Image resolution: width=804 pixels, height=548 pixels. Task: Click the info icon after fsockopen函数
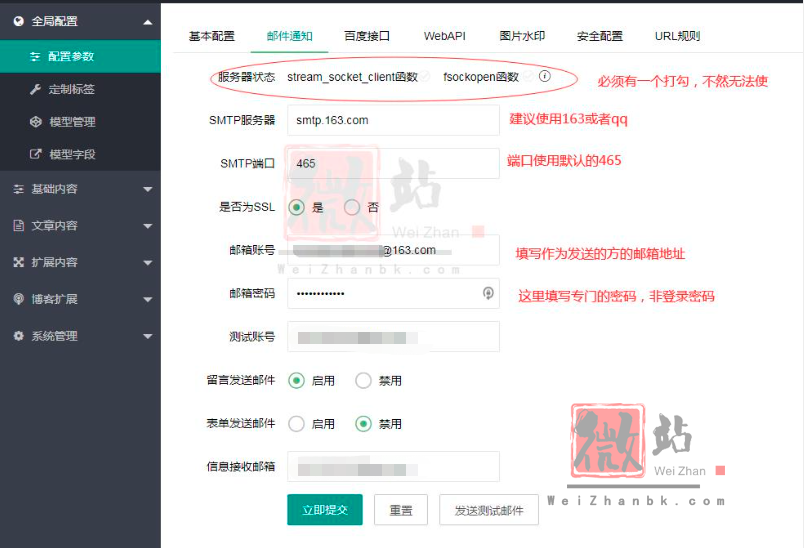tap(545, 76)
